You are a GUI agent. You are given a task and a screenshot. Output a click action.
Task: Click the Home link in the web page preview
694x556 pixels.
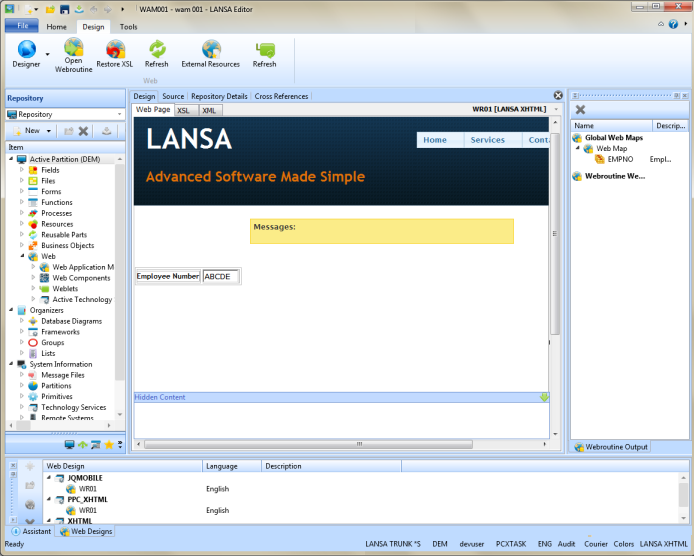point(435,140)
